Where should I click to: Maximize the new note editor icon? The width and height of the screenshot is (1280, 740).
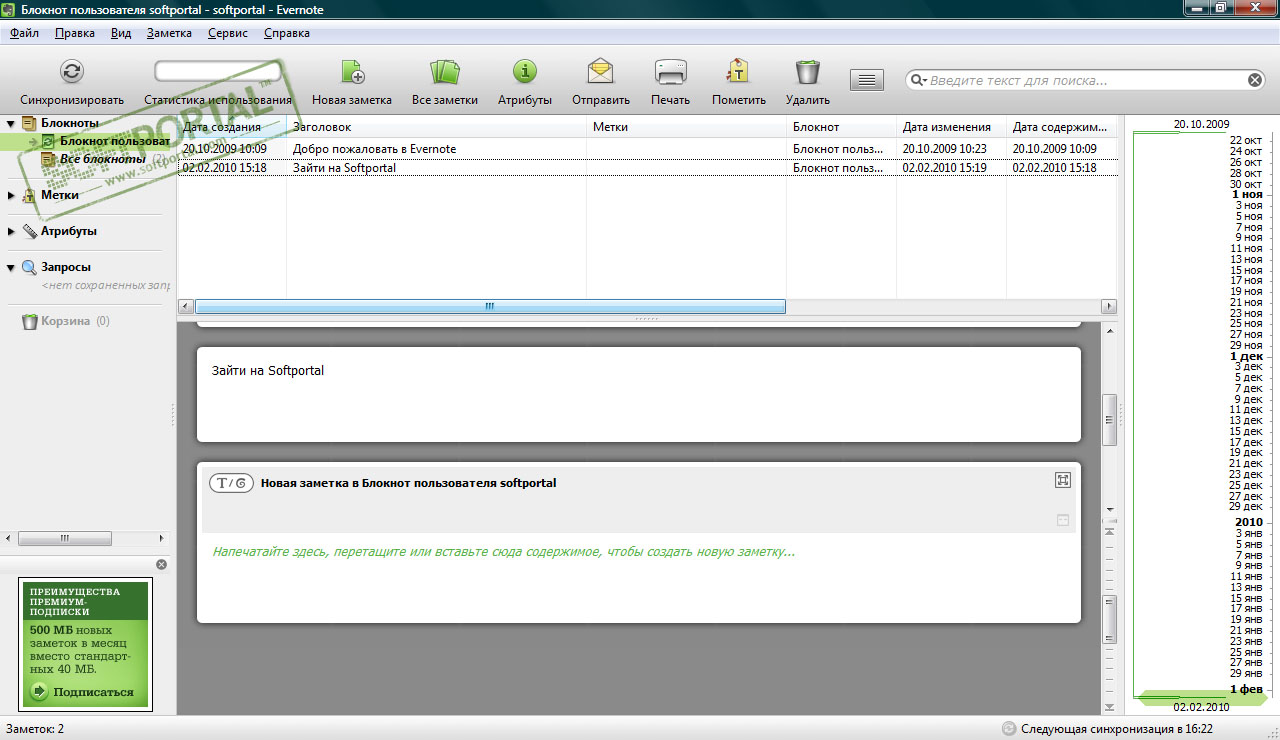pyautogui.click(x=1063, y=480)
